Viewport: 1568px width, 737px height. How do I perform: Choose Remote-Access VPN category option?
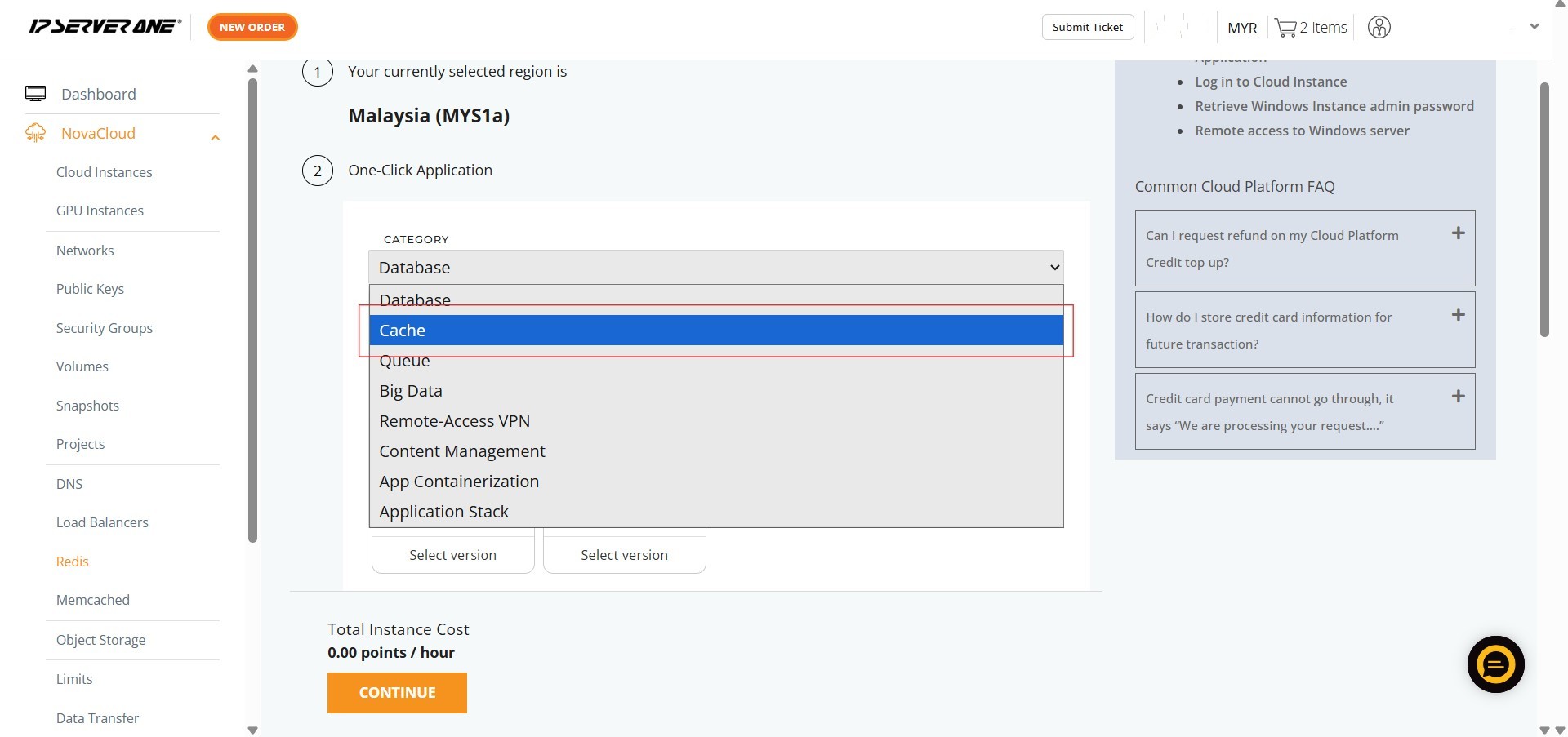click(454, 421)
